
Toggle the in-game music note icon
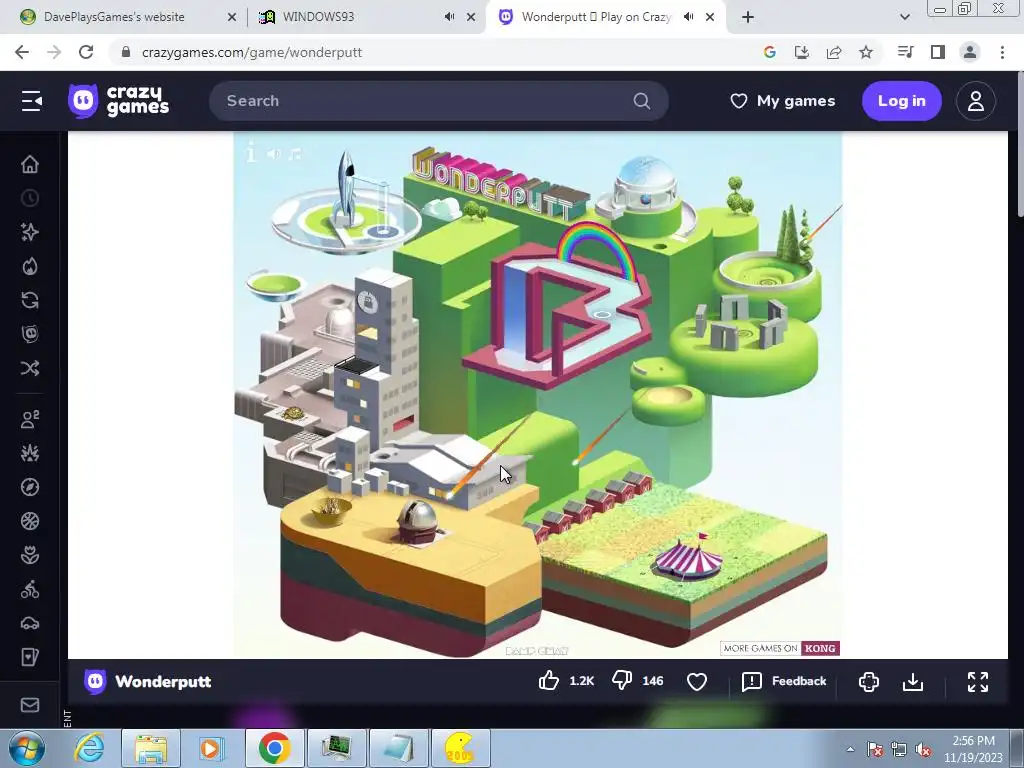(x=295, y=153)
